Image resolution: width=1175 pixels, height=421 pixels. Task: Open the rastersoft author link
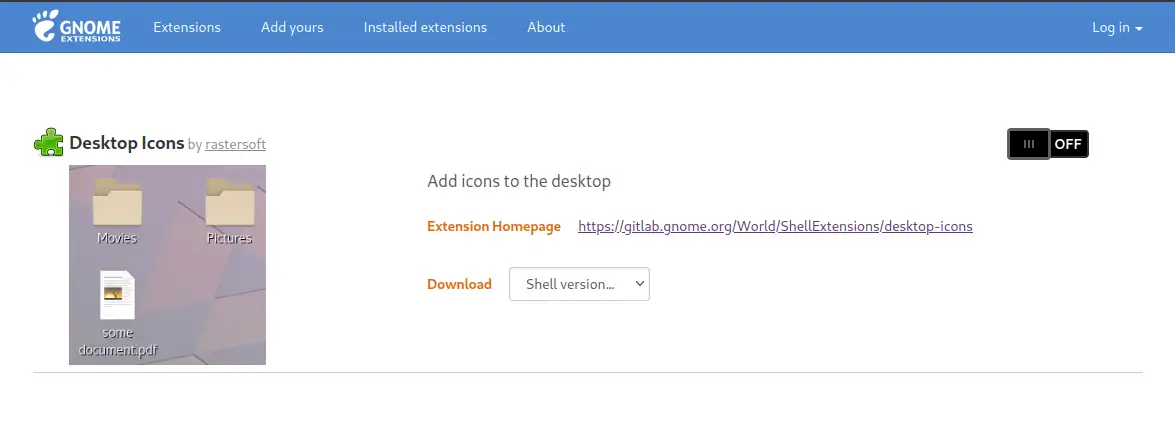tap(235, 144)
